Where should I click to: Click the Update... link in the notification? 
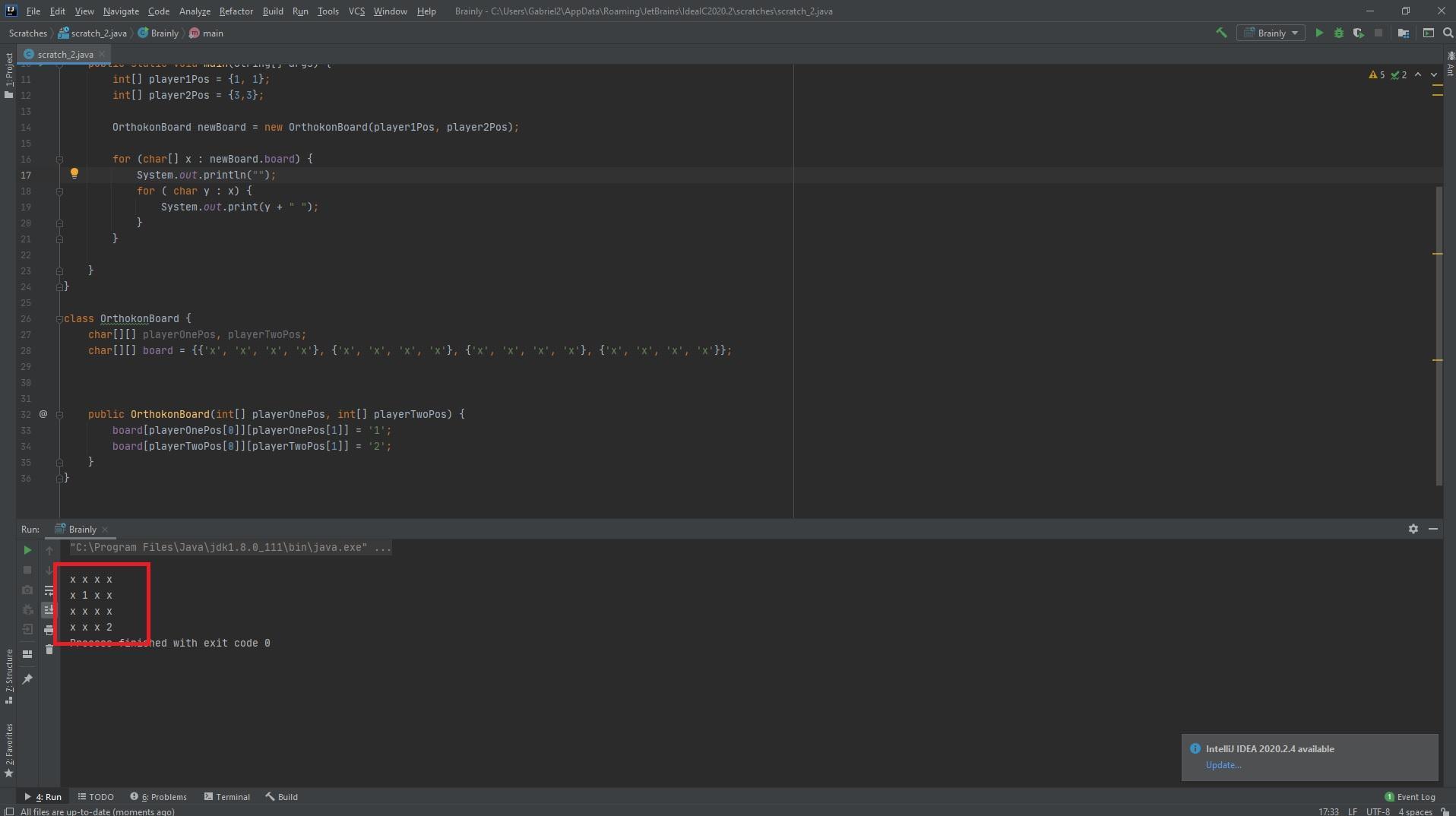point(1223,765)
